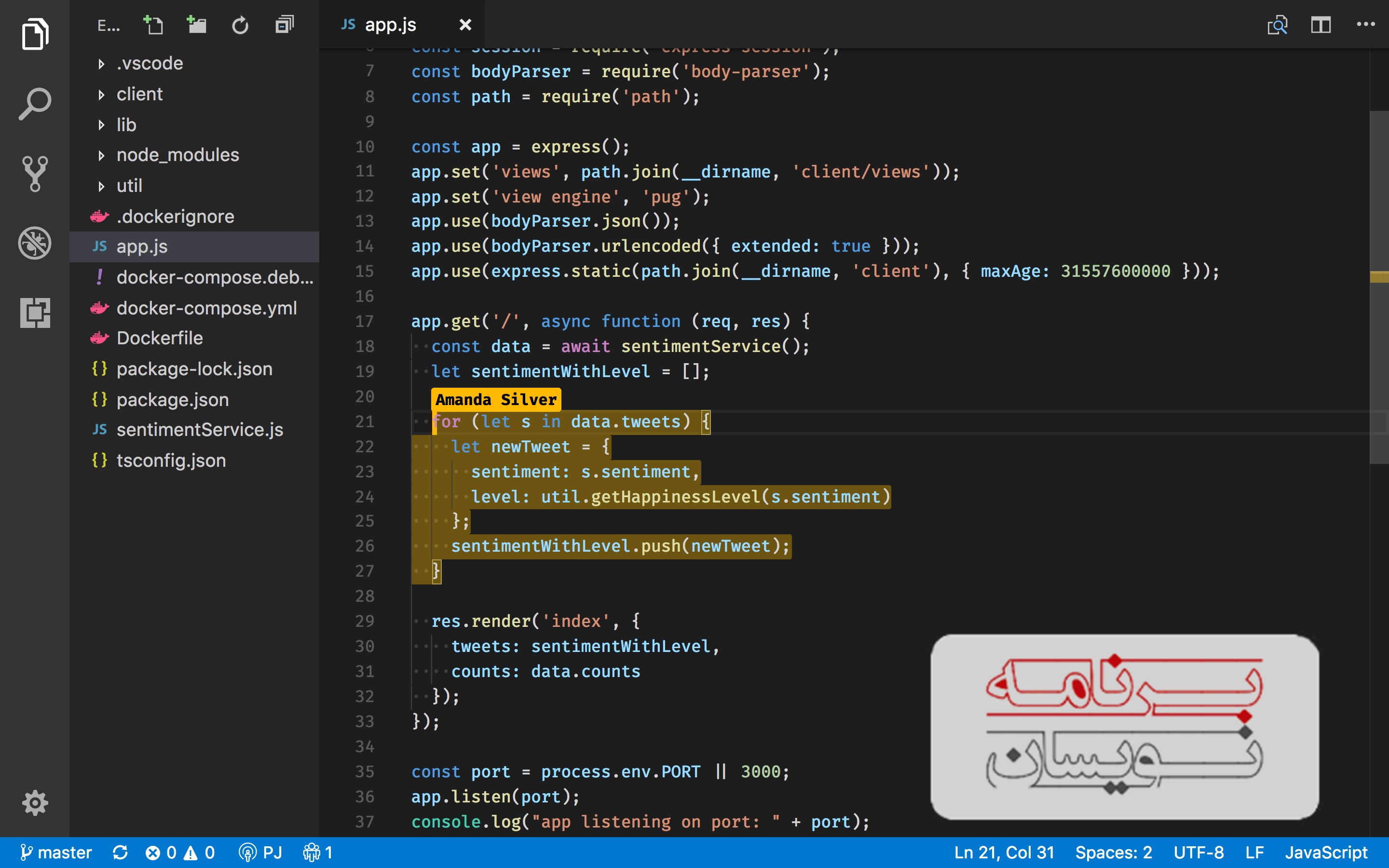
Task: Expand the .vscode folder
Action: tap(149, 63)
